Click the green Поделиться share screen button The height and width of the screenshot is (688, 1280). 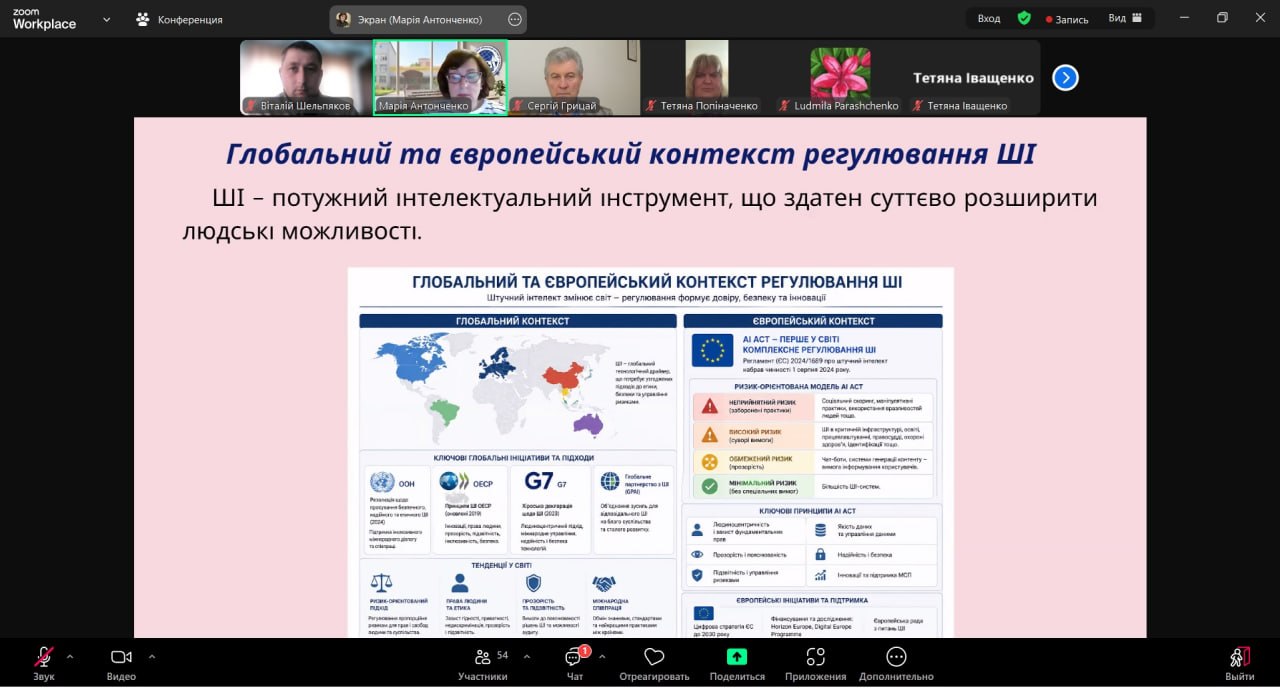(736, 663)
